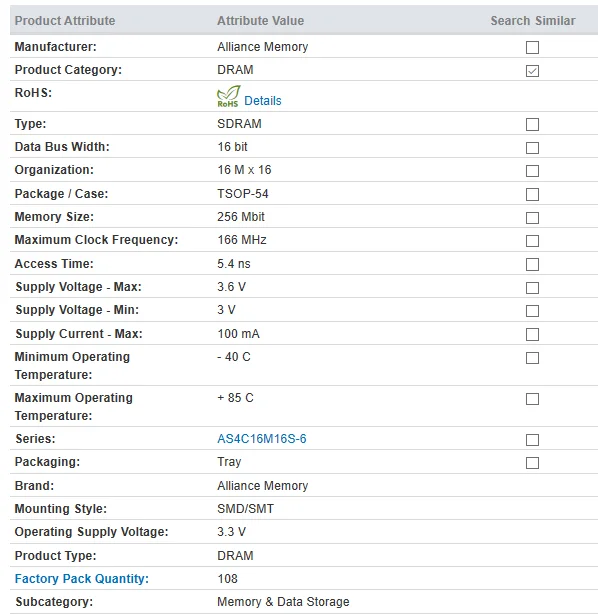
Task: Click the Operating Supply Voltage: label
Action: pos(91,532)
